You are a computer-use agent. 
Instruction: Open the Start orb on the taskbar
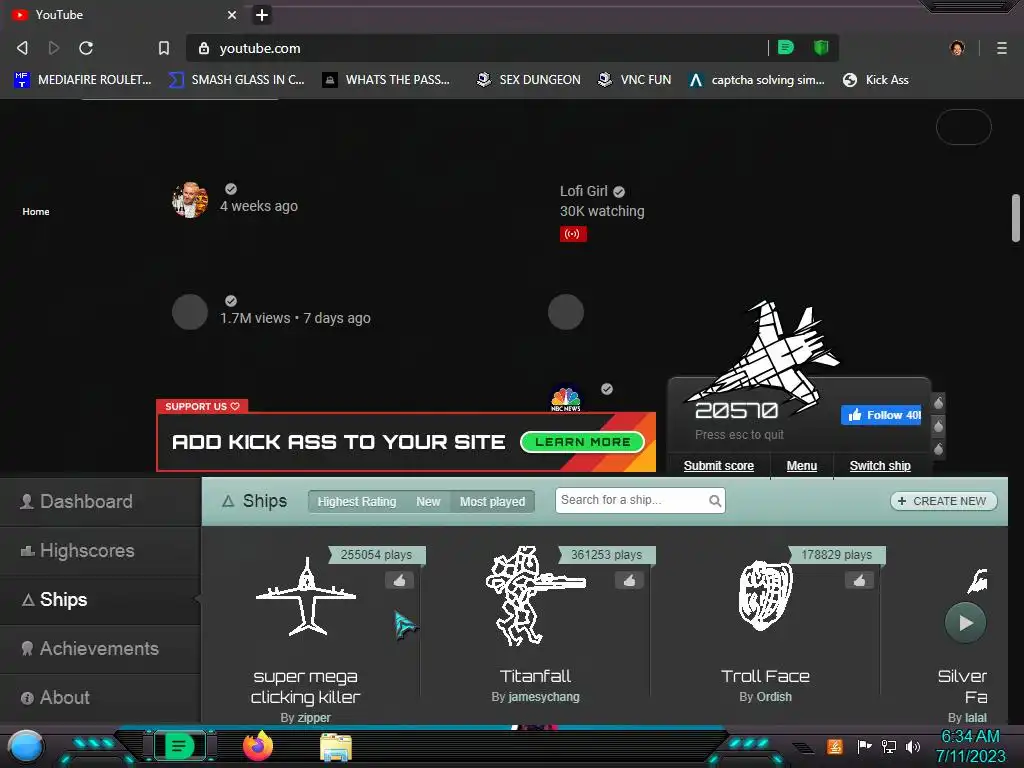26,747
